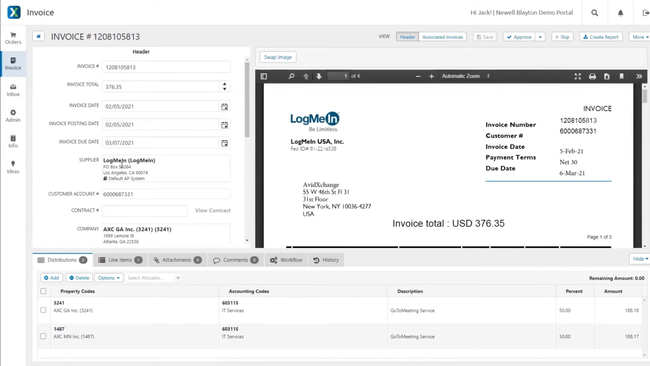The height and width of the screenshot is (366, 650).
Task: Open the Invoice Posting Date calendar picker
Action: [x=224, y=125]
